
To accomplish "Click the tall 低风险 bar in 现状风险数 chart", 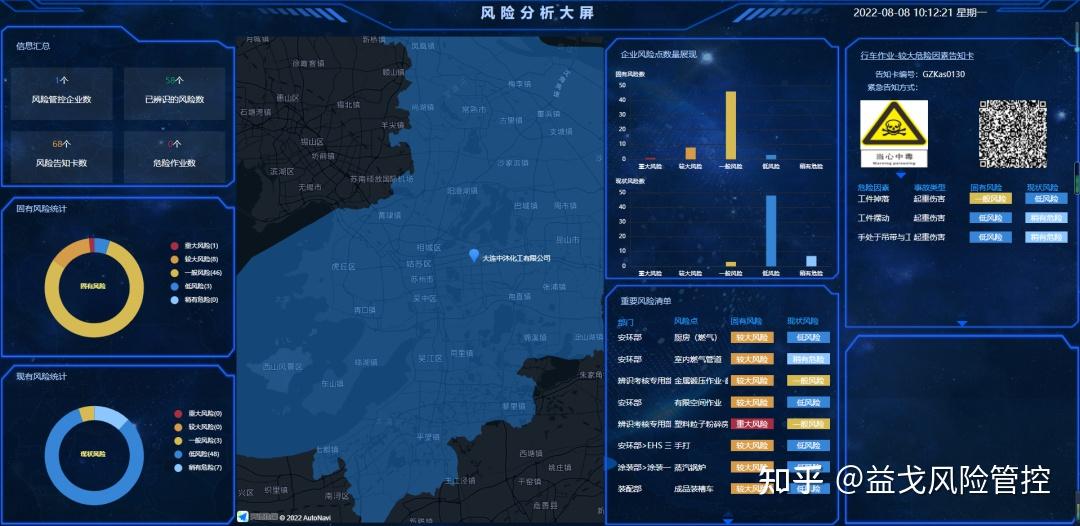I will 771,231.
